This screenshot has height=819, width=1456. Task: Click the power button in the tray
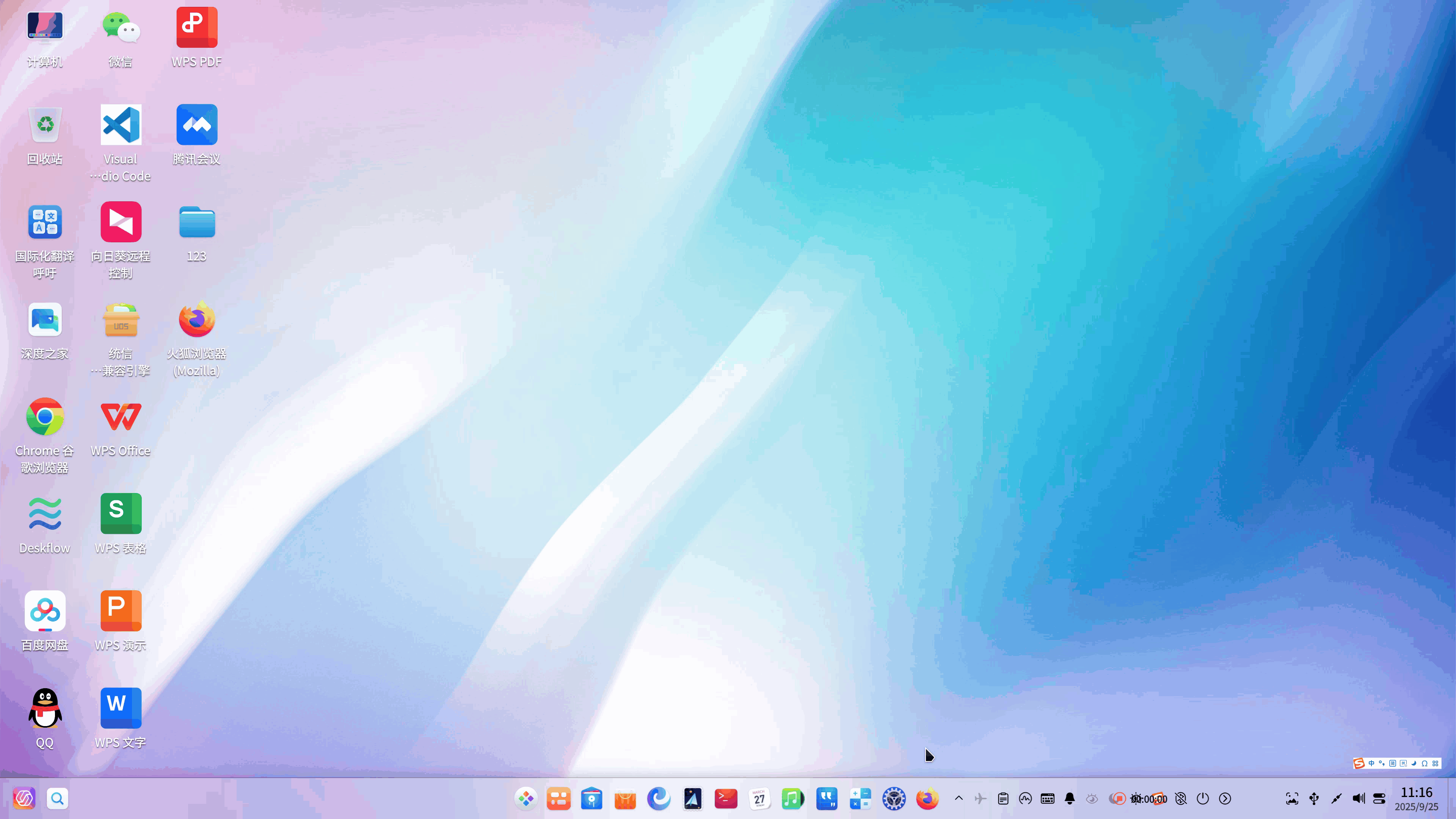click(x=1203, y=799)
